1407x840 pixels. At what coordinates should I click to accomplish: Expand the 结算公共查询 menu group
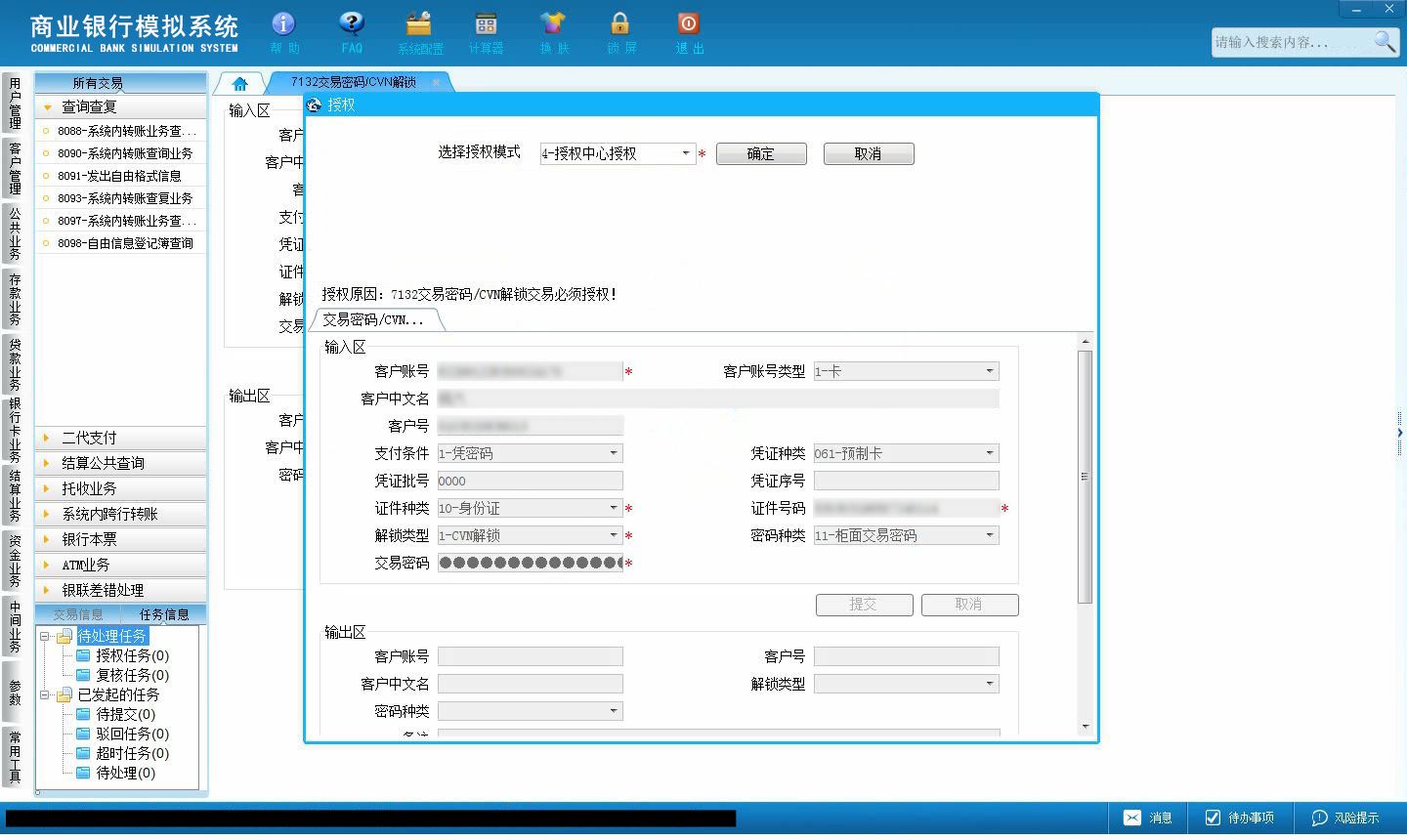(x=121, y=463)
